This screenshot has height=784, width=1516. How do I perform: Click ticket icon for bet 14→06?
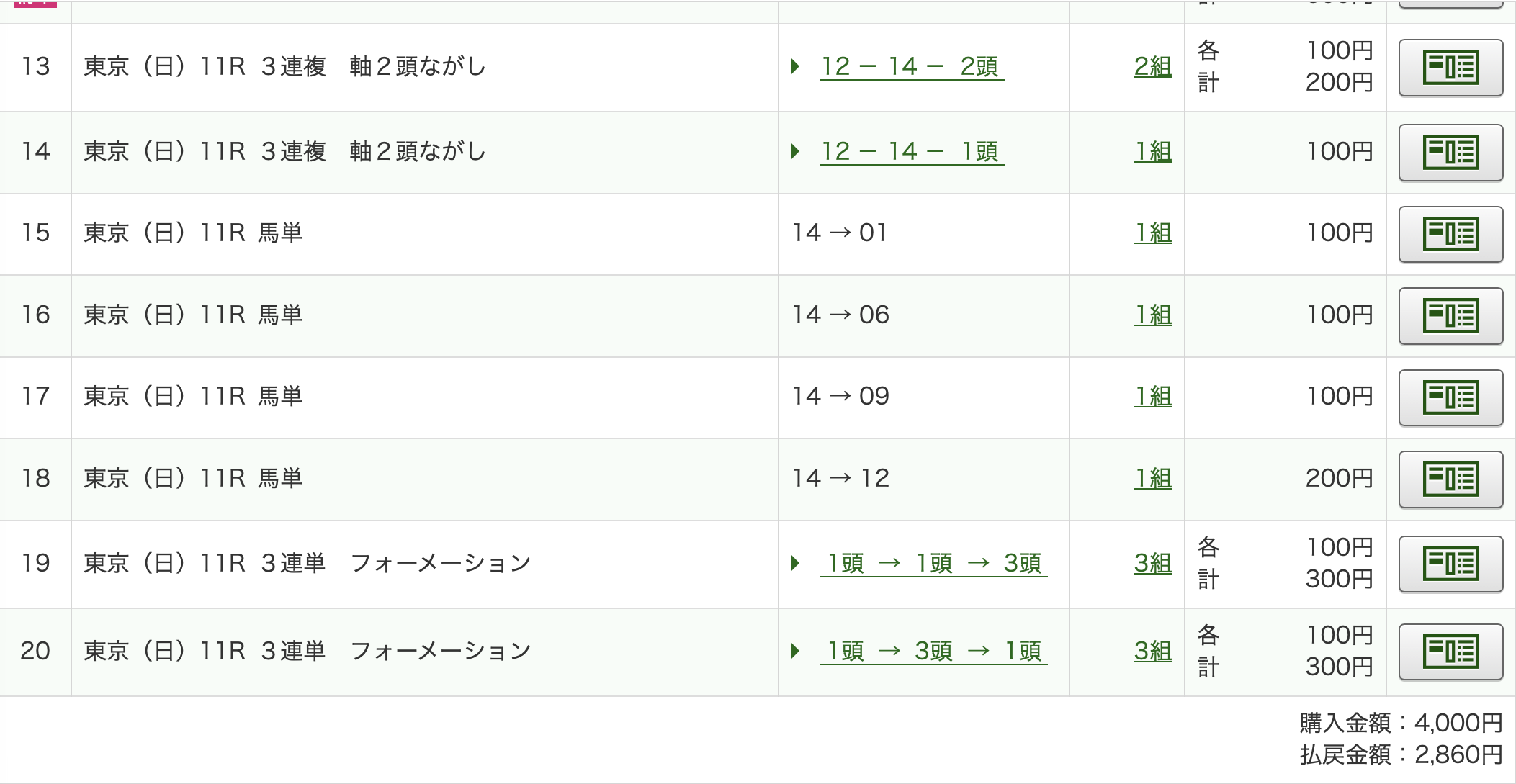coord(1450,315)
